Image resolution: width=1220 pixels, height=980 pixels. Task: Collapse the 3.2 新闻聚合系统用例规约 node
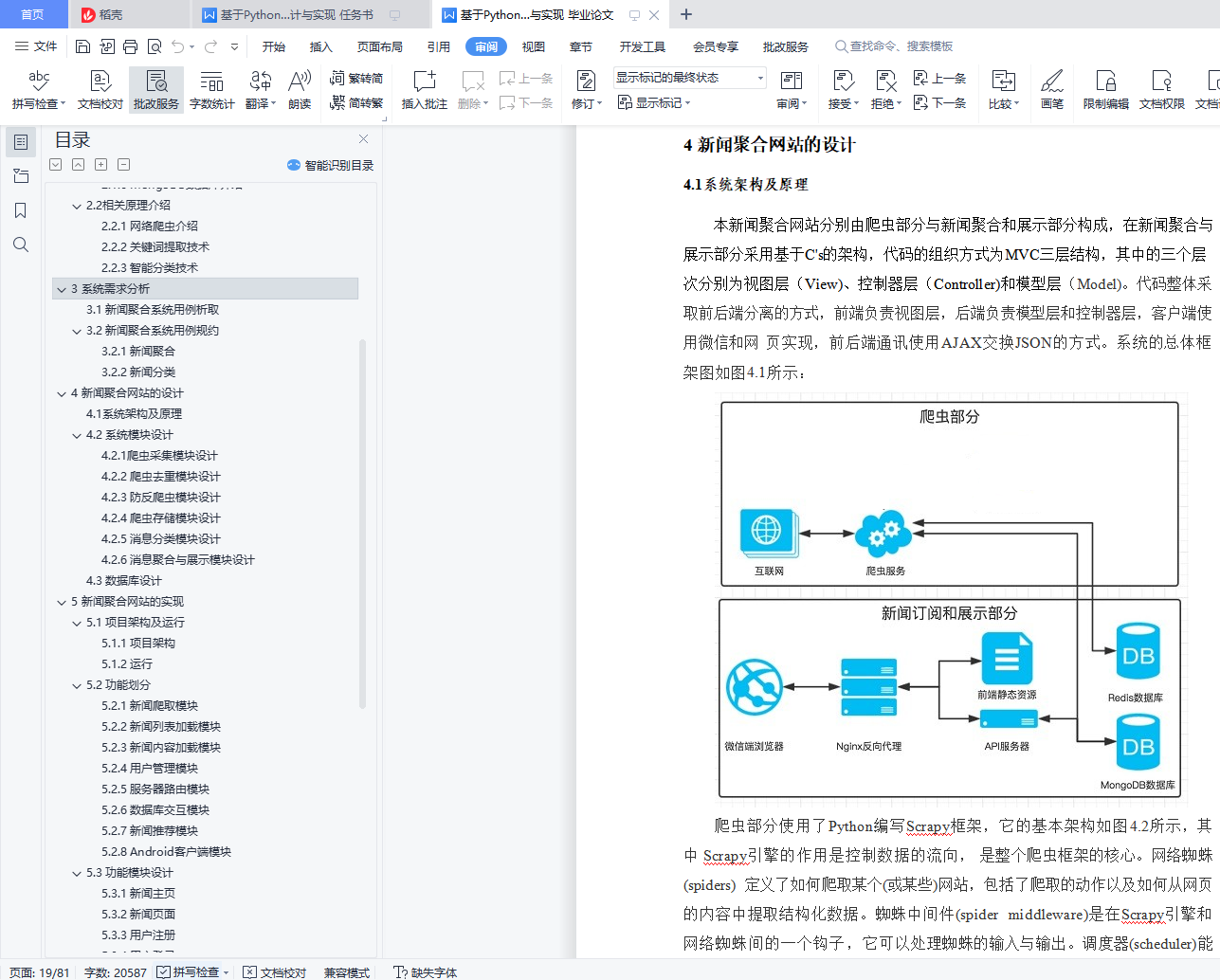click(x=78, y=331)
